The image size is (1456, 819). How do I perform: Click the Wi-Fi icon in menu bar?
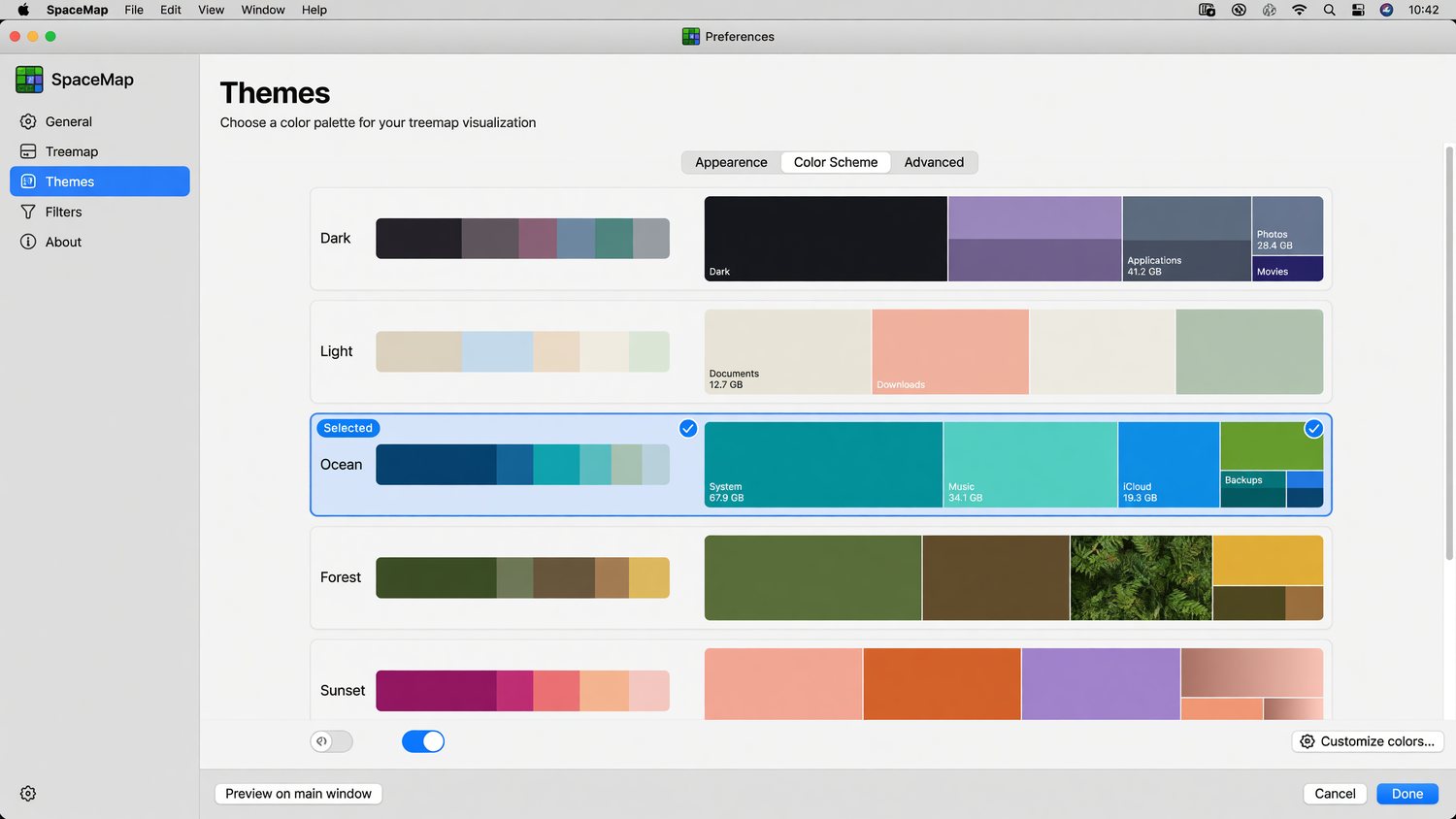pos(1299,10)
